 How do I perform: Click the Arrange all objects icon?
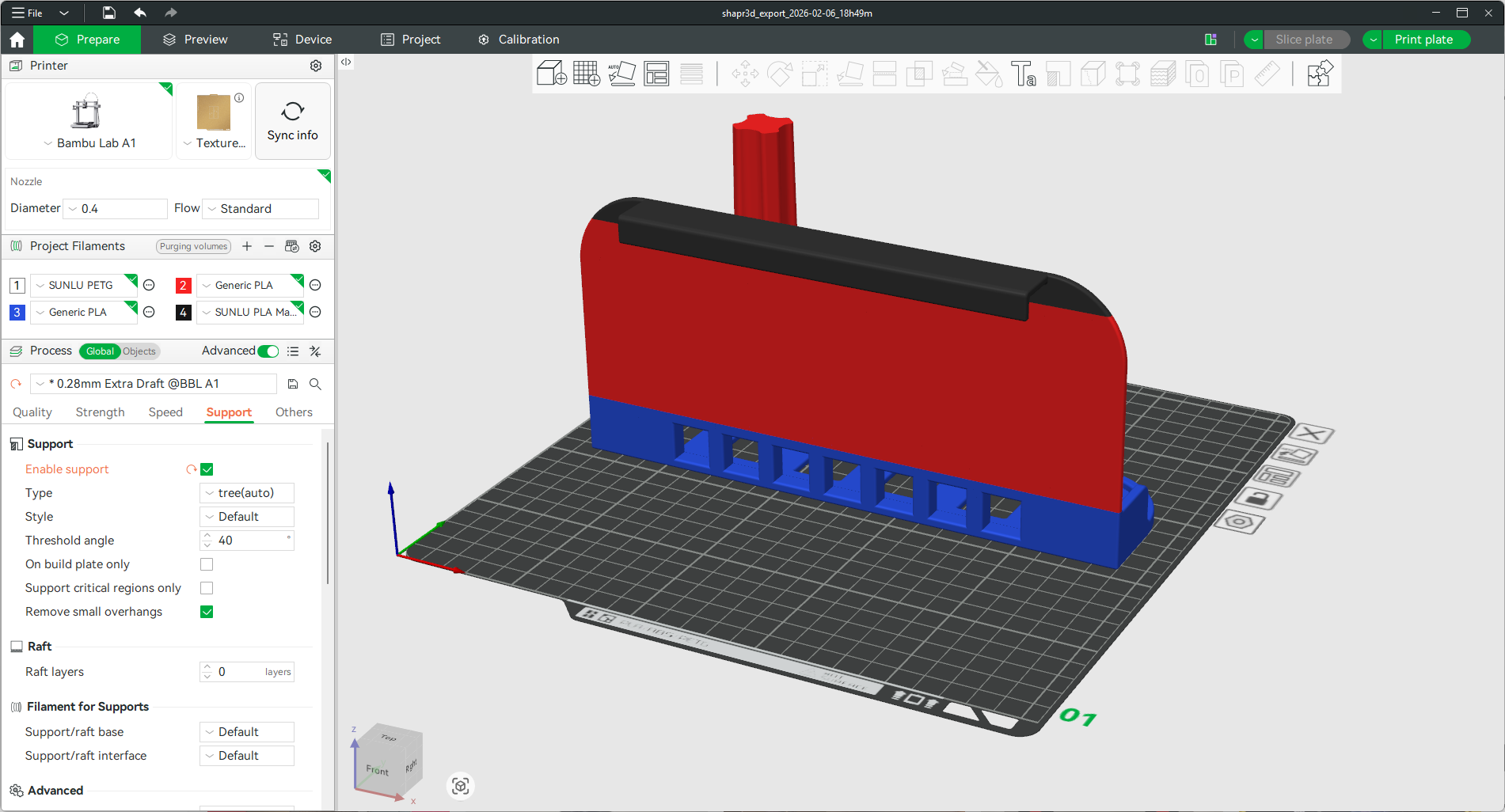click(656, 74)
